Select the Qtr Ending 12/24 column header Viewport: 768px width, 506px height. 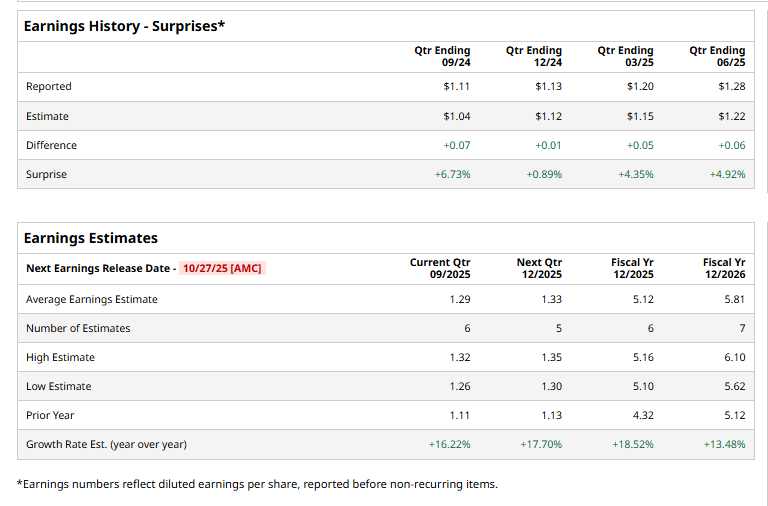pyautogui.click(x=534, y=55)
